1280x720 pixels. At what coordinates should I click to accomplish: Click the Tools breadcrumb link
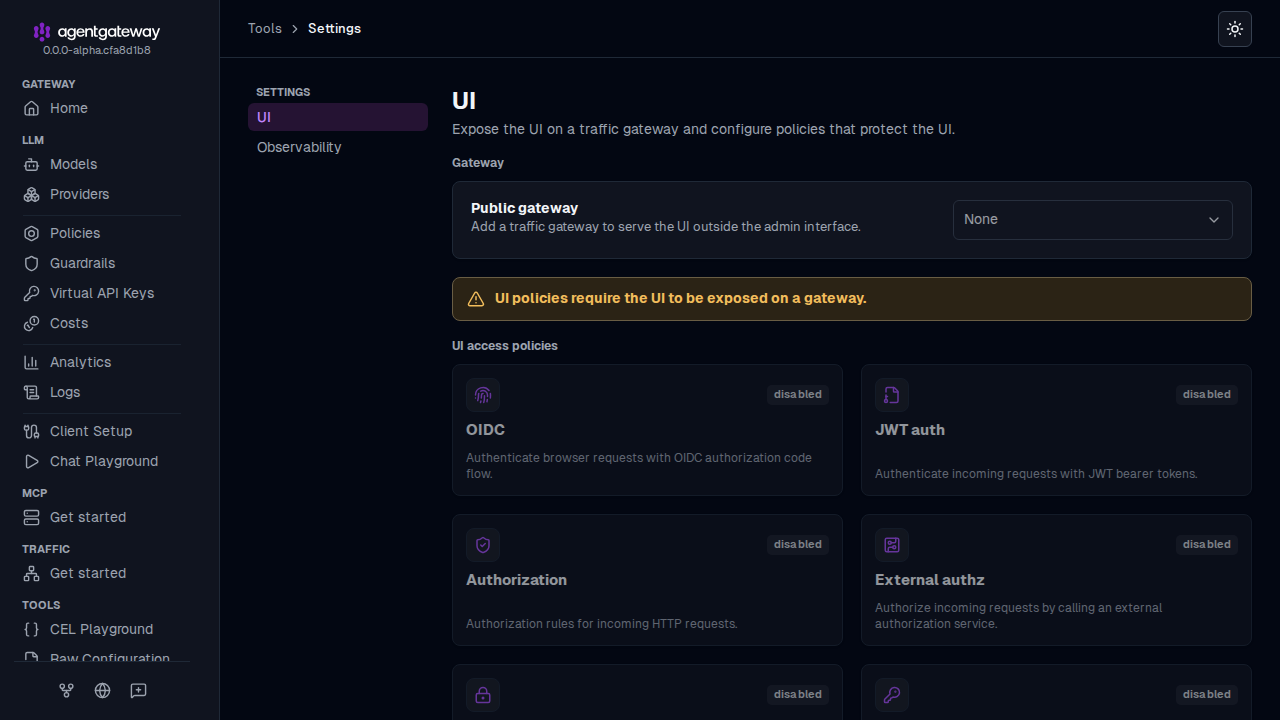pos(265,29)
